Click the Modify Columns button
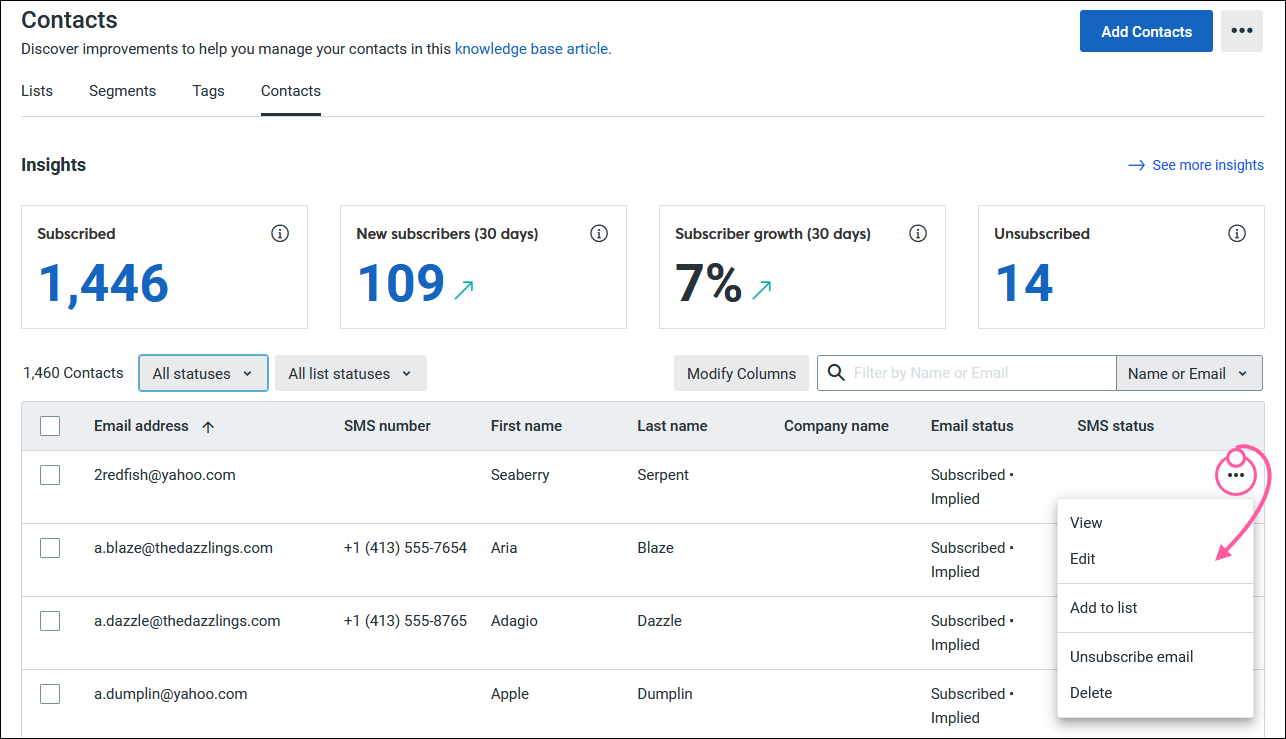 point(741,373)
